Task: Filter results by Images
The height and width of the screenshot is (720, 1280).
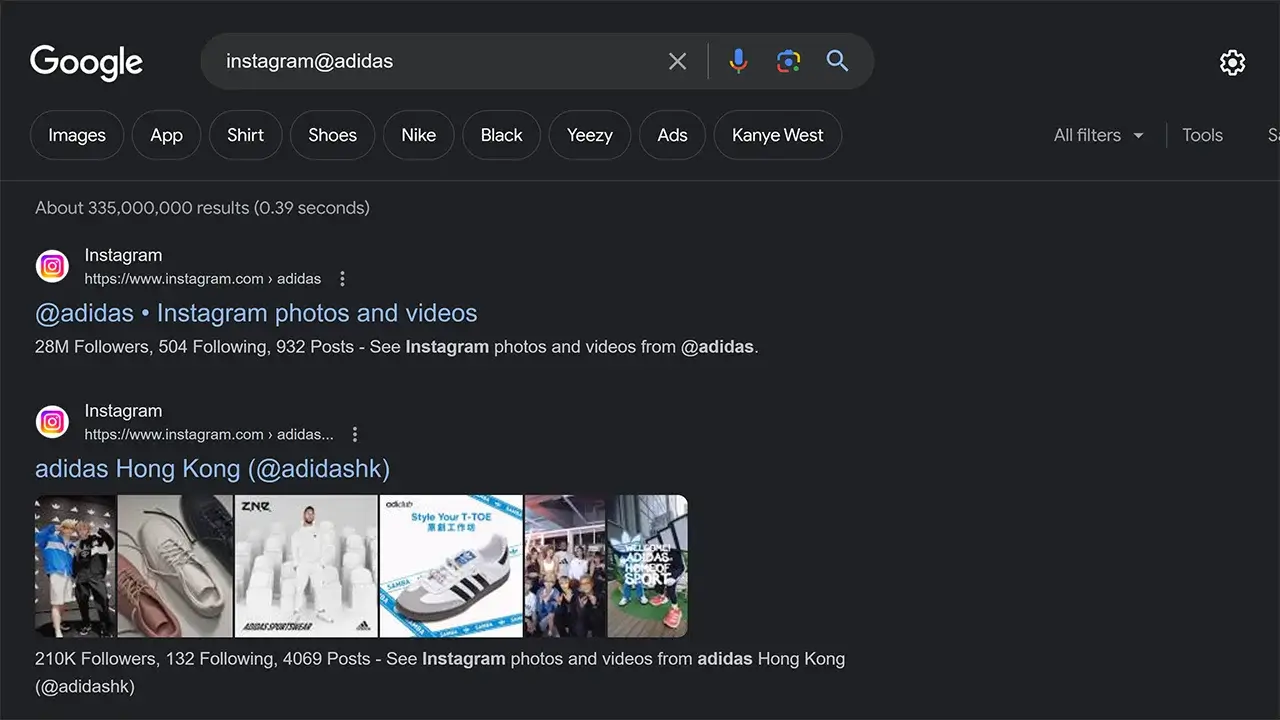Action: pos(77,135)
